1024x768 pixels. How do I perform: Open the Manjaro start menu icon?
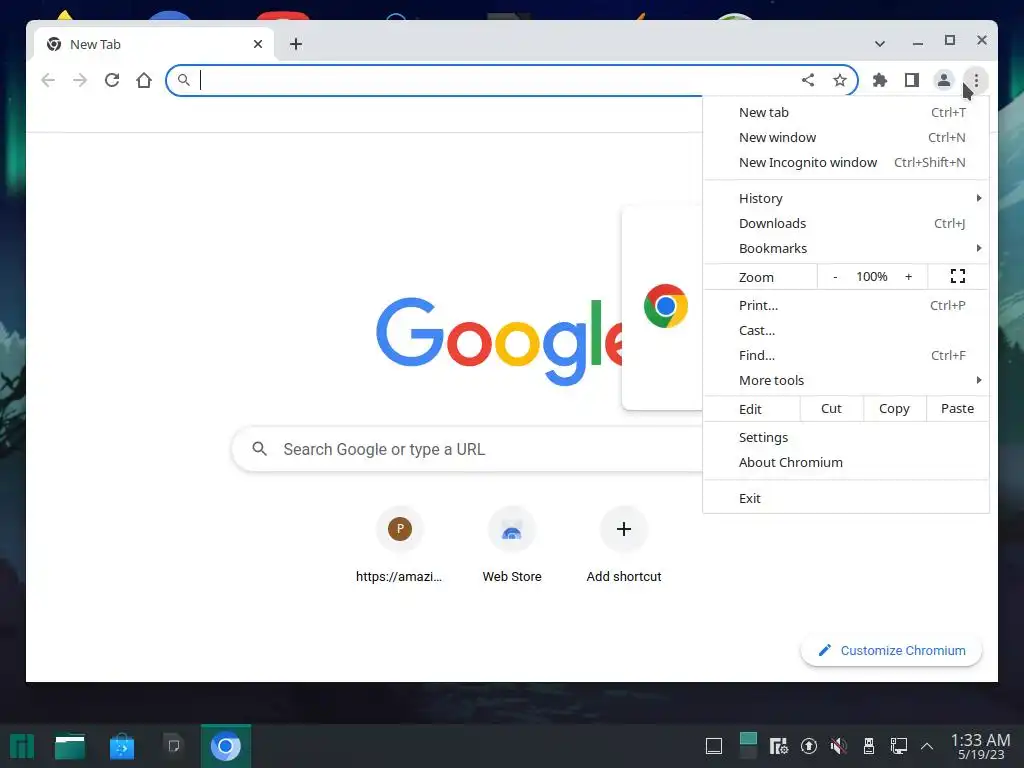coord(22,746)
